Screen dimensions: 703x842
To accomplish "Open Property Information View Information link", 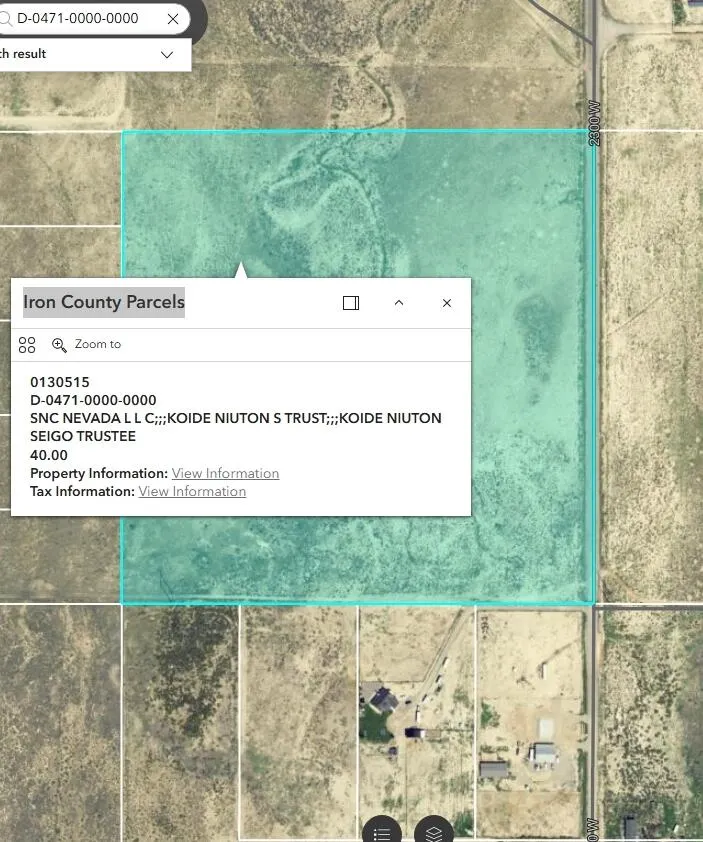I will 225,473.
